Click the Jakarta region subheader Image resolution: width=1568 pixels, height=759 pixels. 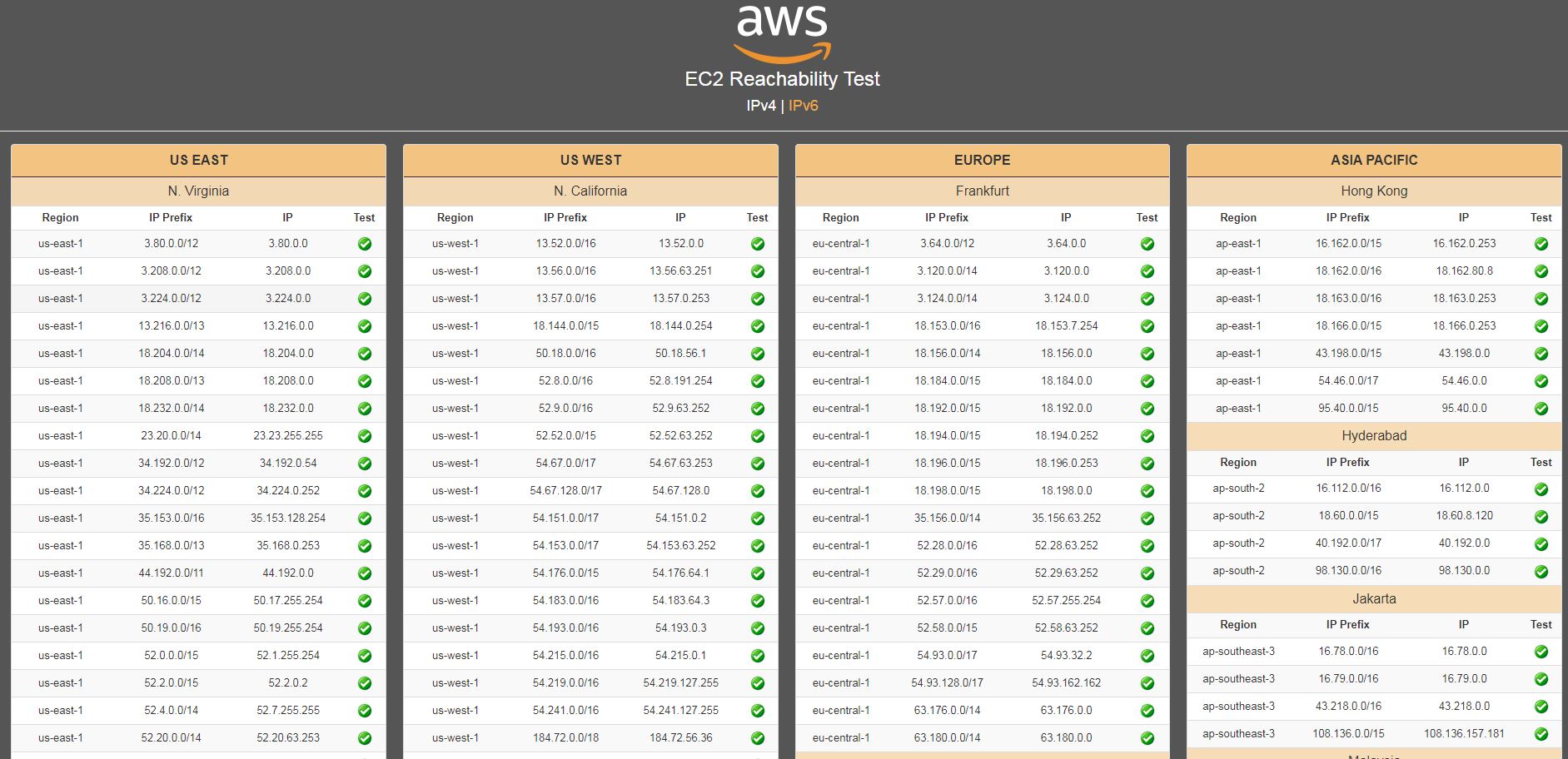(x=1374, y=599)
